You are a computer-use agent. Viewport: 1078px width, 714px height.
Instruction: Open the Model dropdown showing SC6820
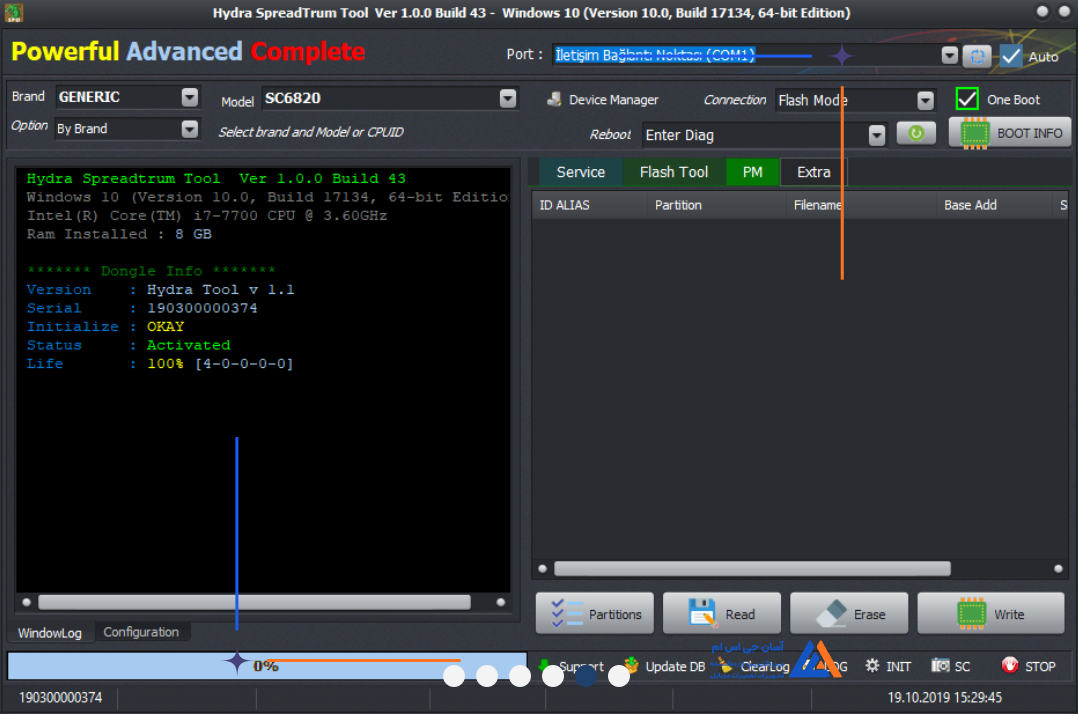coord(507,98)
